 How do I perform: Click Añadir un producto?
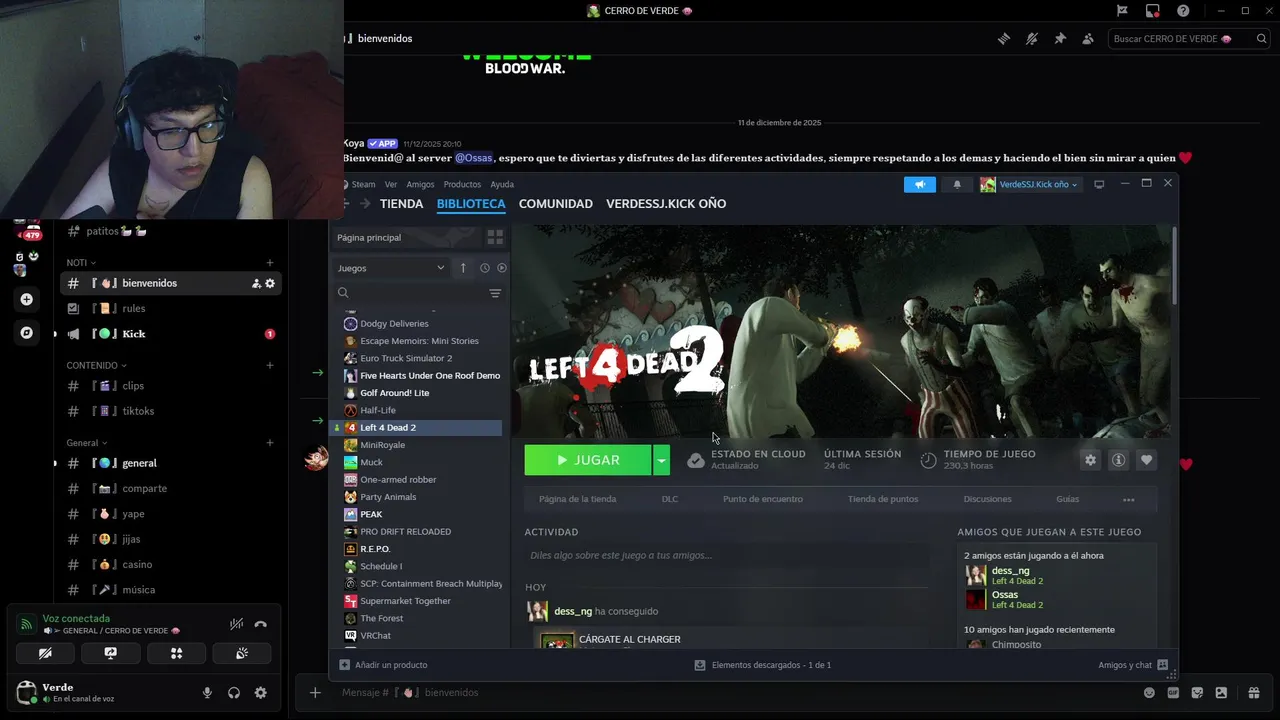pos(383,665)
